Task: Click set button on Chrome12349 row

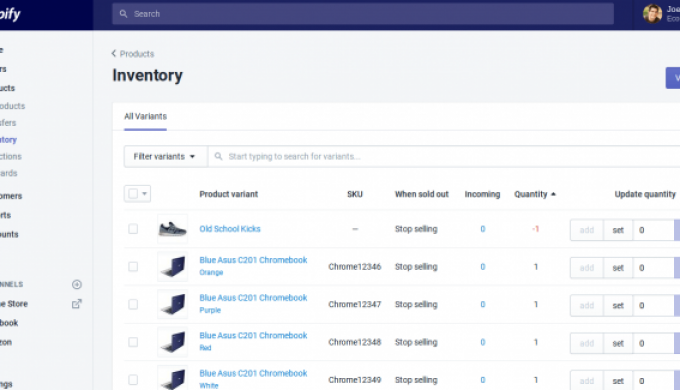Action: (x=618, y=381)
